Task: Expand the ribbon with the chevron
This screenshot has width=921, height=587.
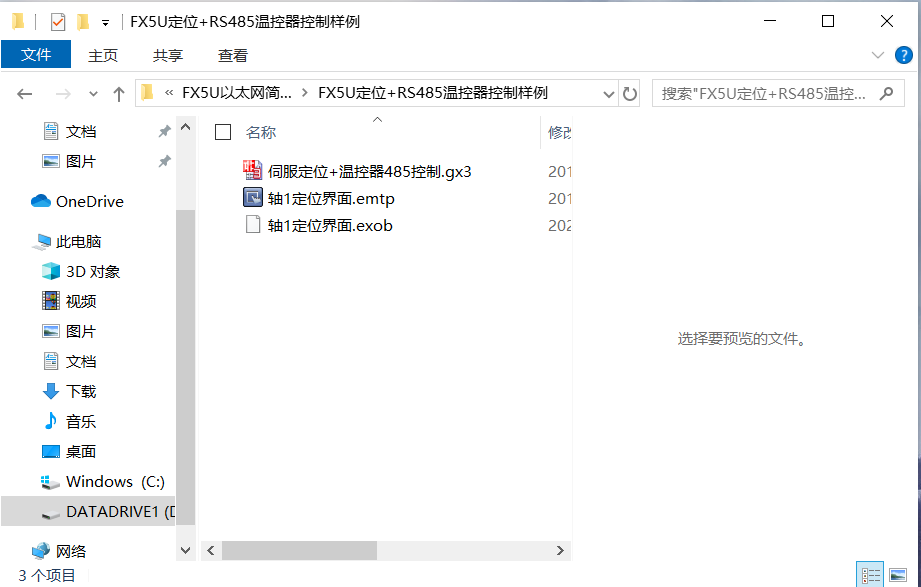Action: [878, 55]
